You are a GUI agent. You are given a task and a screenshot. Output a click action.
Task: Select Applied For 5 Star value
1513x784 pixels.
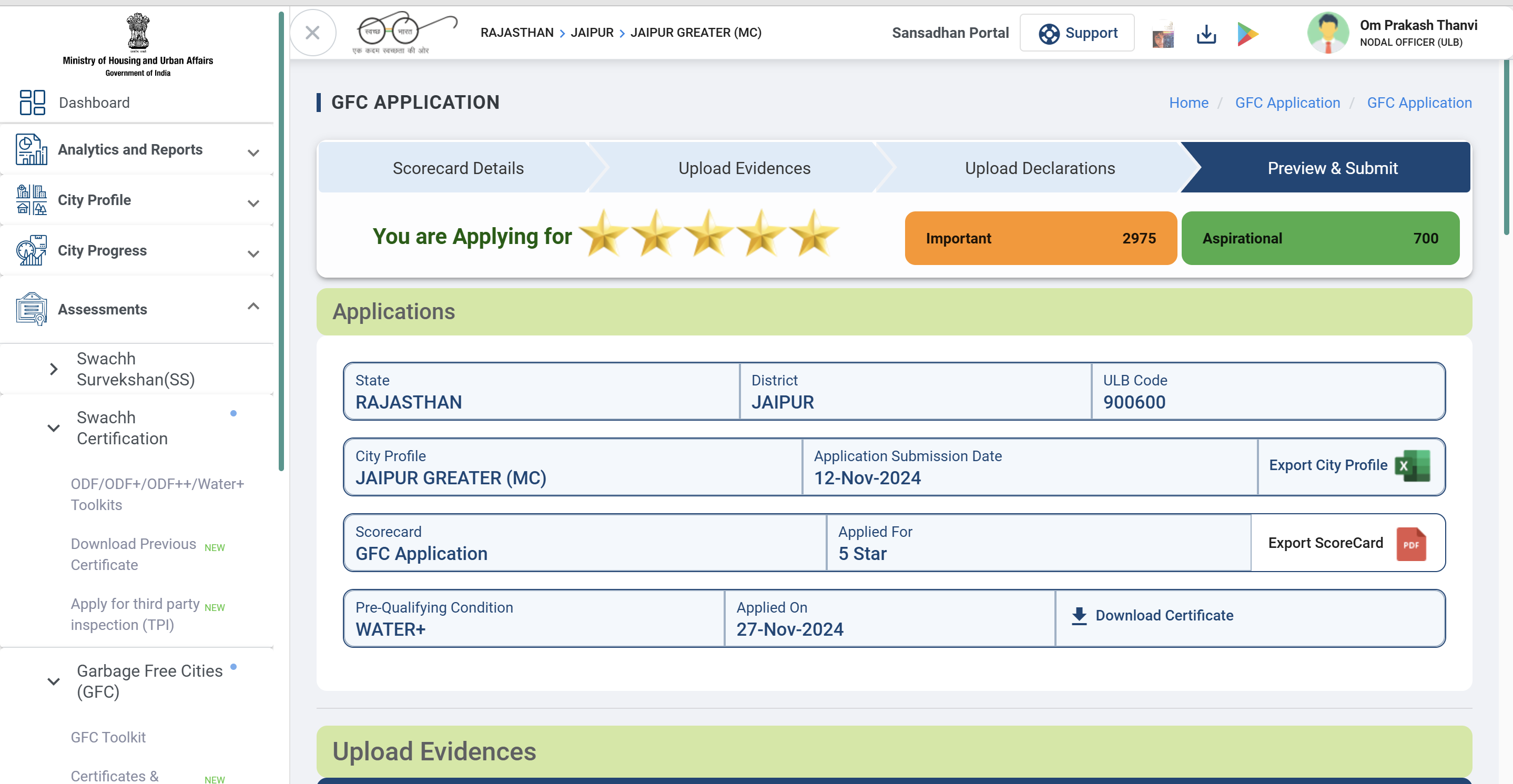(862, 554)
